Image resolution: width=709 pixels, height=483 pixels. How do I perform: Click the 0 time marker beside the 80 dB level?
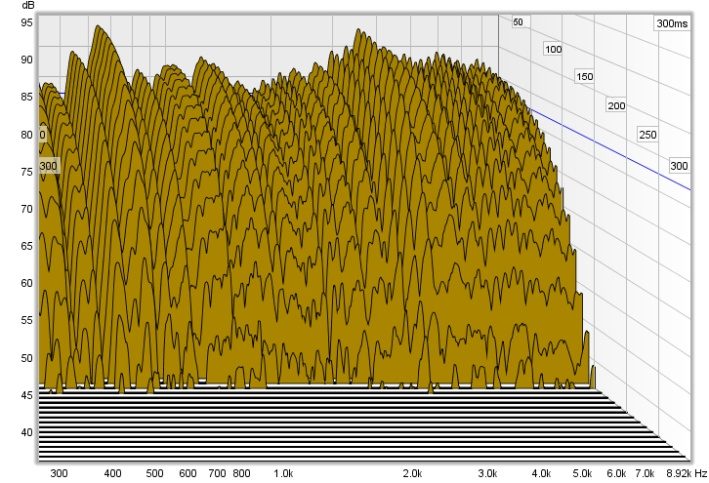pos(43,135)
